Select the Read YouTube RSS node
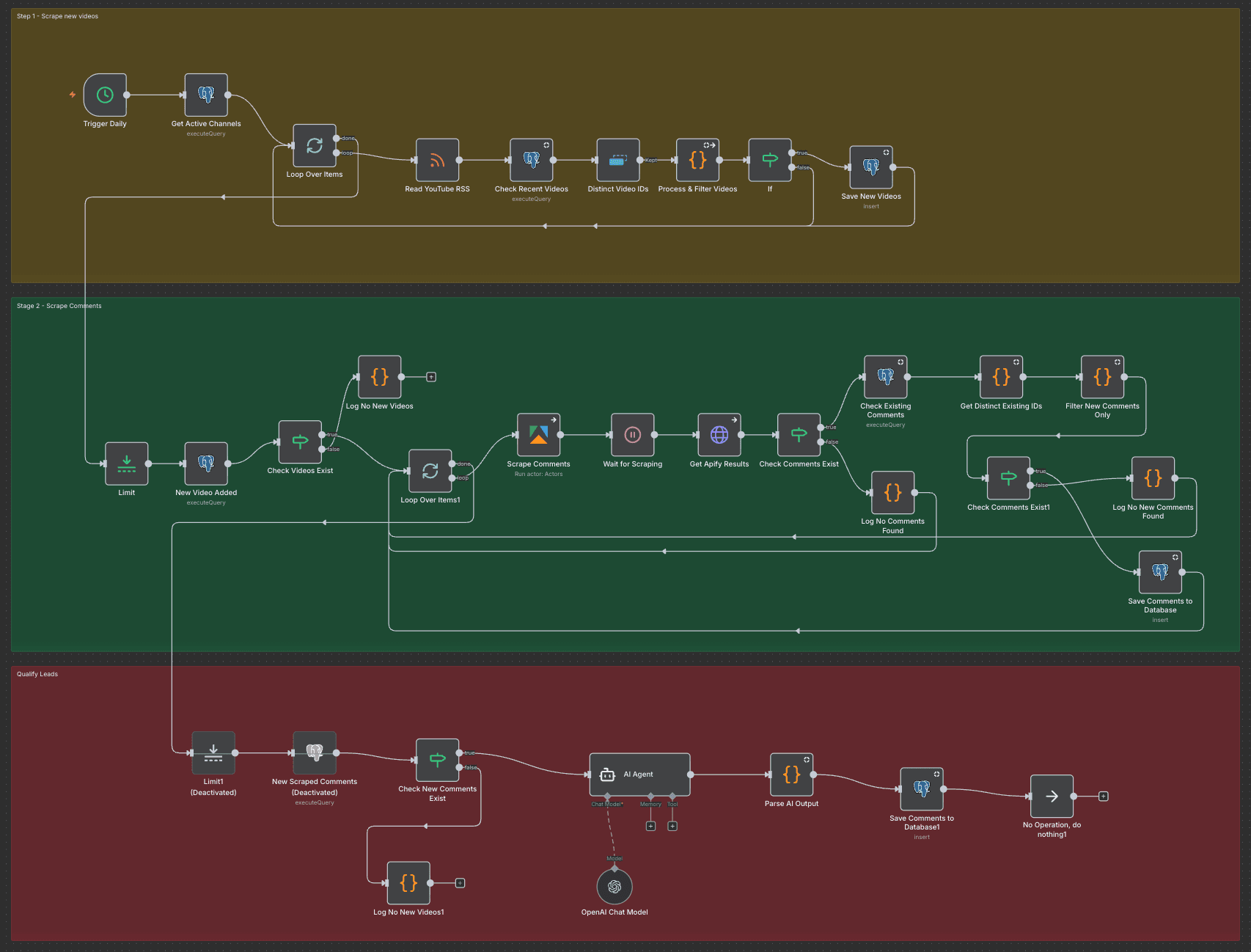This screenshot has width=1251, height=952. click(x=437, y=159)
